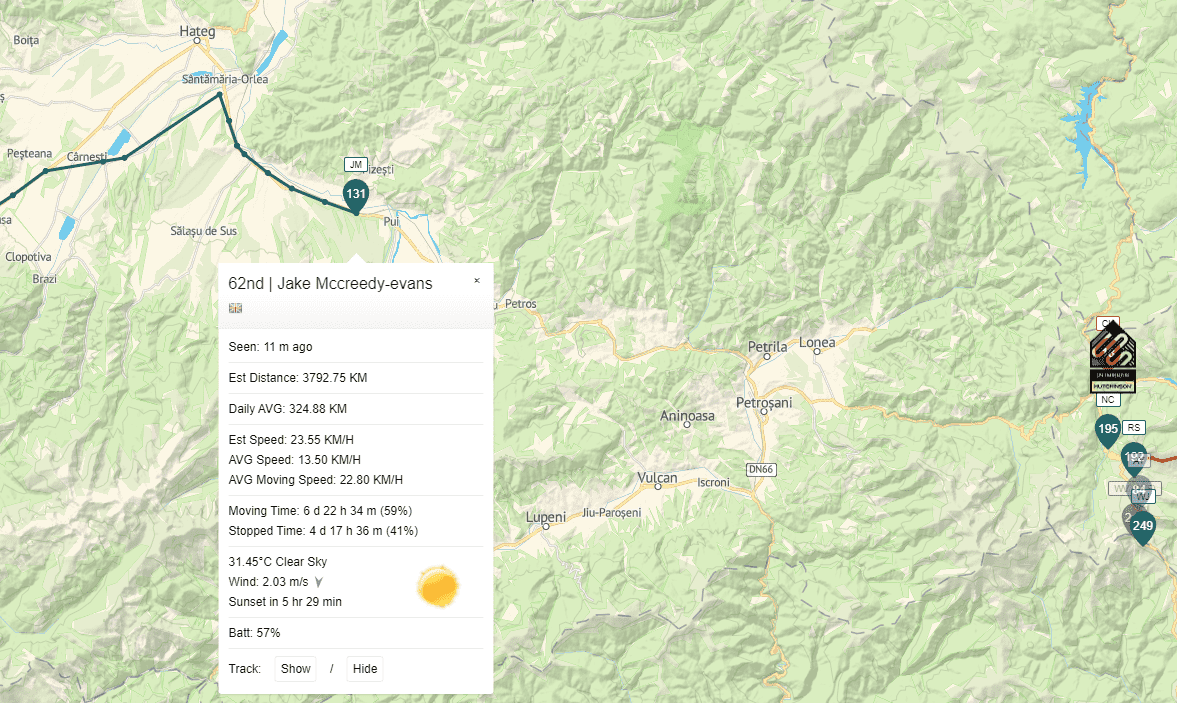This screenshot has width=1177, height=703.
Task: Click the sun weather icon
Action: pyautogui.click(x=438, y=586)
